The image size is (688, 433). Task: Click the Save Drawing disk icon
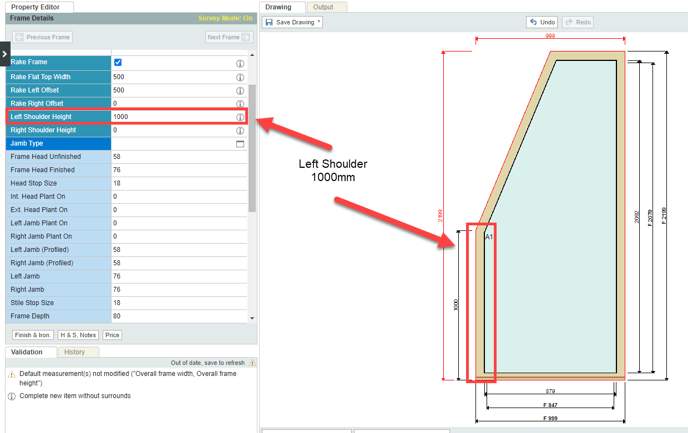(x=269, y=22)
